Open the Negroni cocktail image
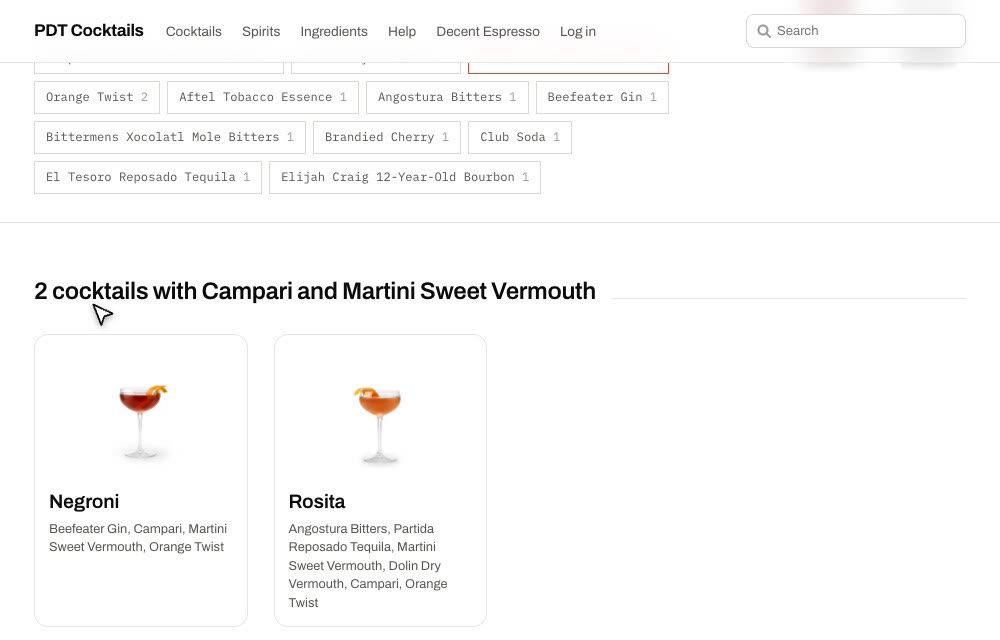 (141, 421)
